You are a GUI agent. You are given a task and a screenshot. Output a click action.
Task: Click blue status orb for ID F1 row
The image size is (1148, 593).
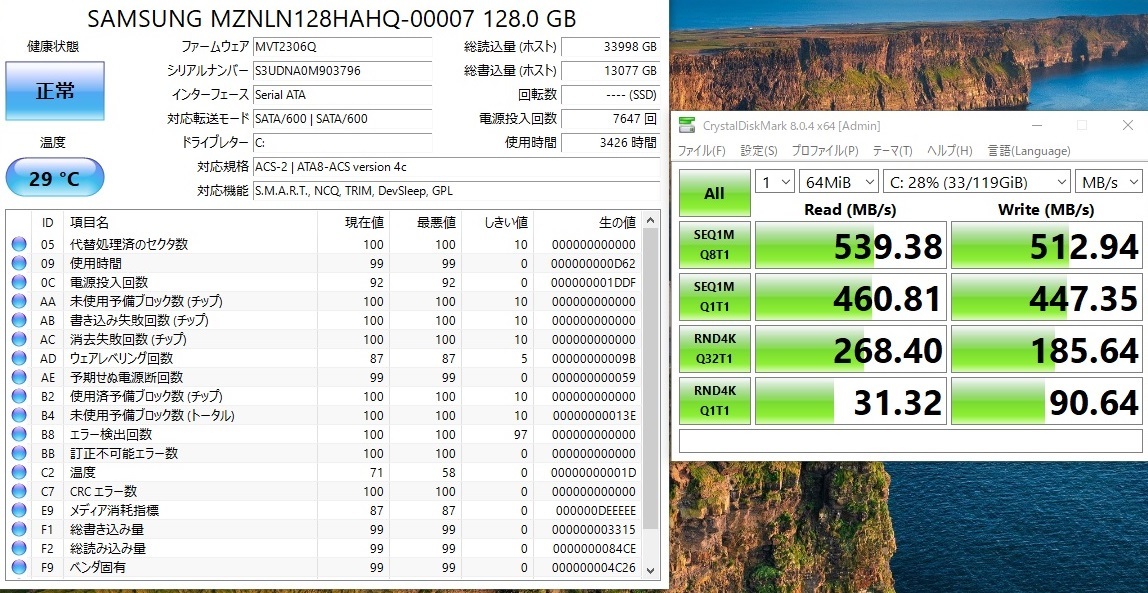click(19, 529)
